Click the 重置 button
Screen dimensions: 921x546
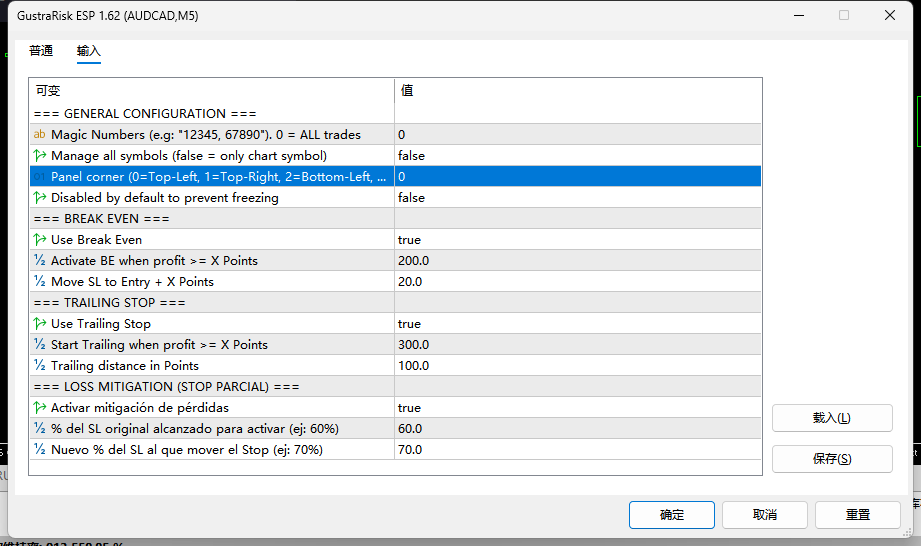click(x=858, y=515)
